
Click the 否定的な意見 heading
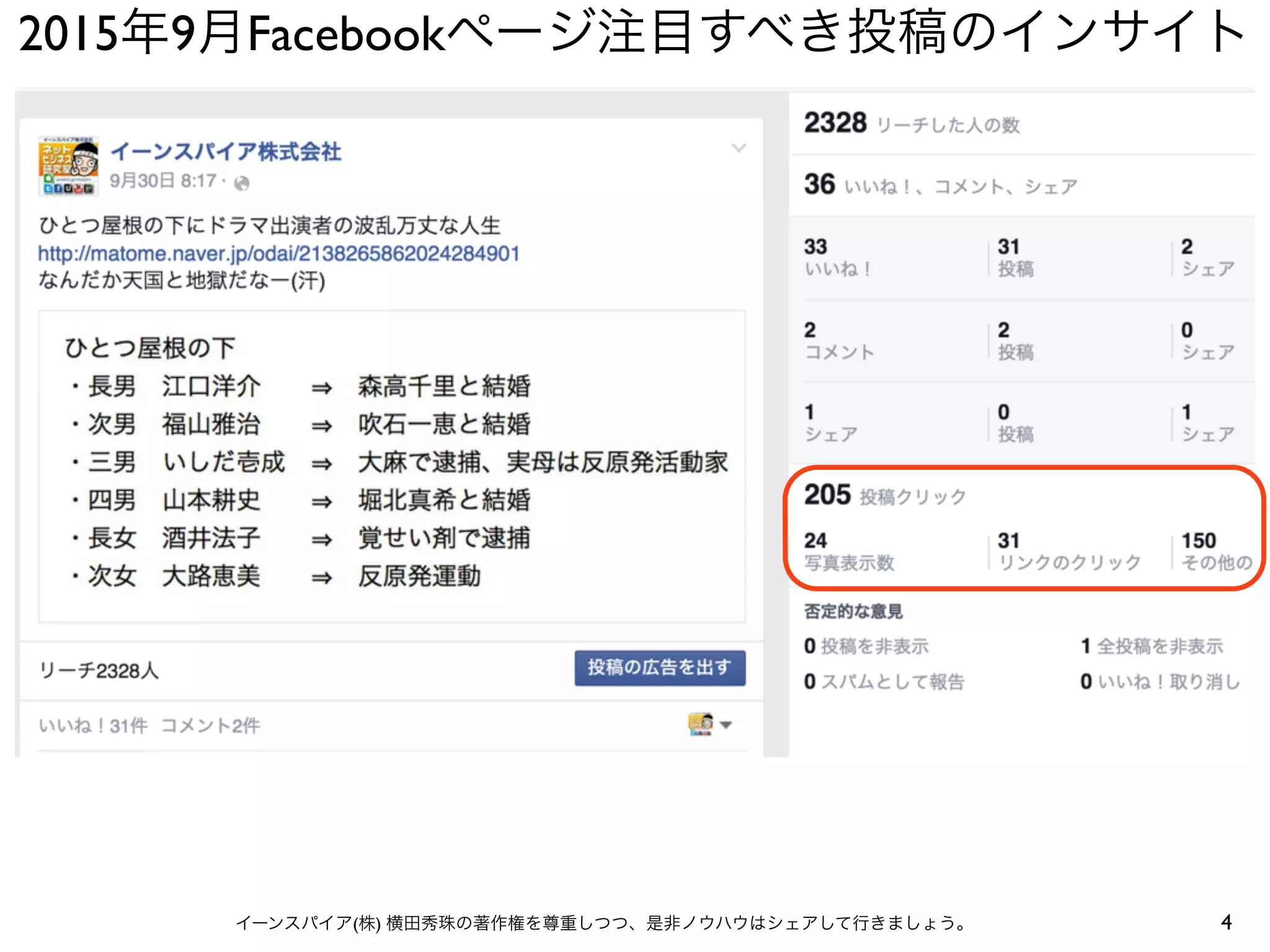853,612
